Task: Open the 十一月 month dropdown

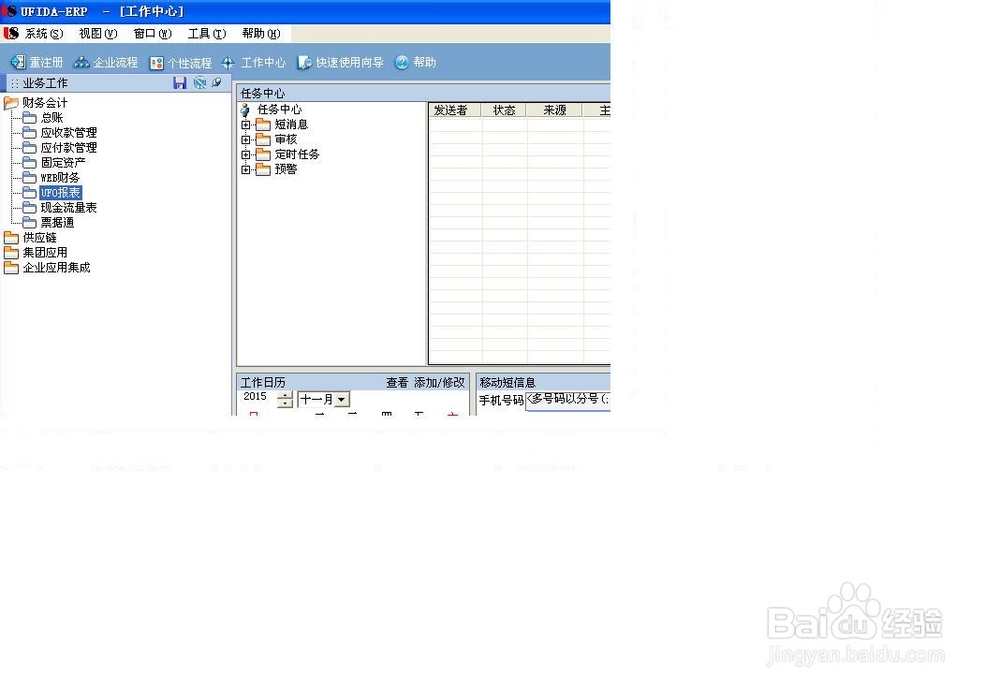Action: [342, 399]
